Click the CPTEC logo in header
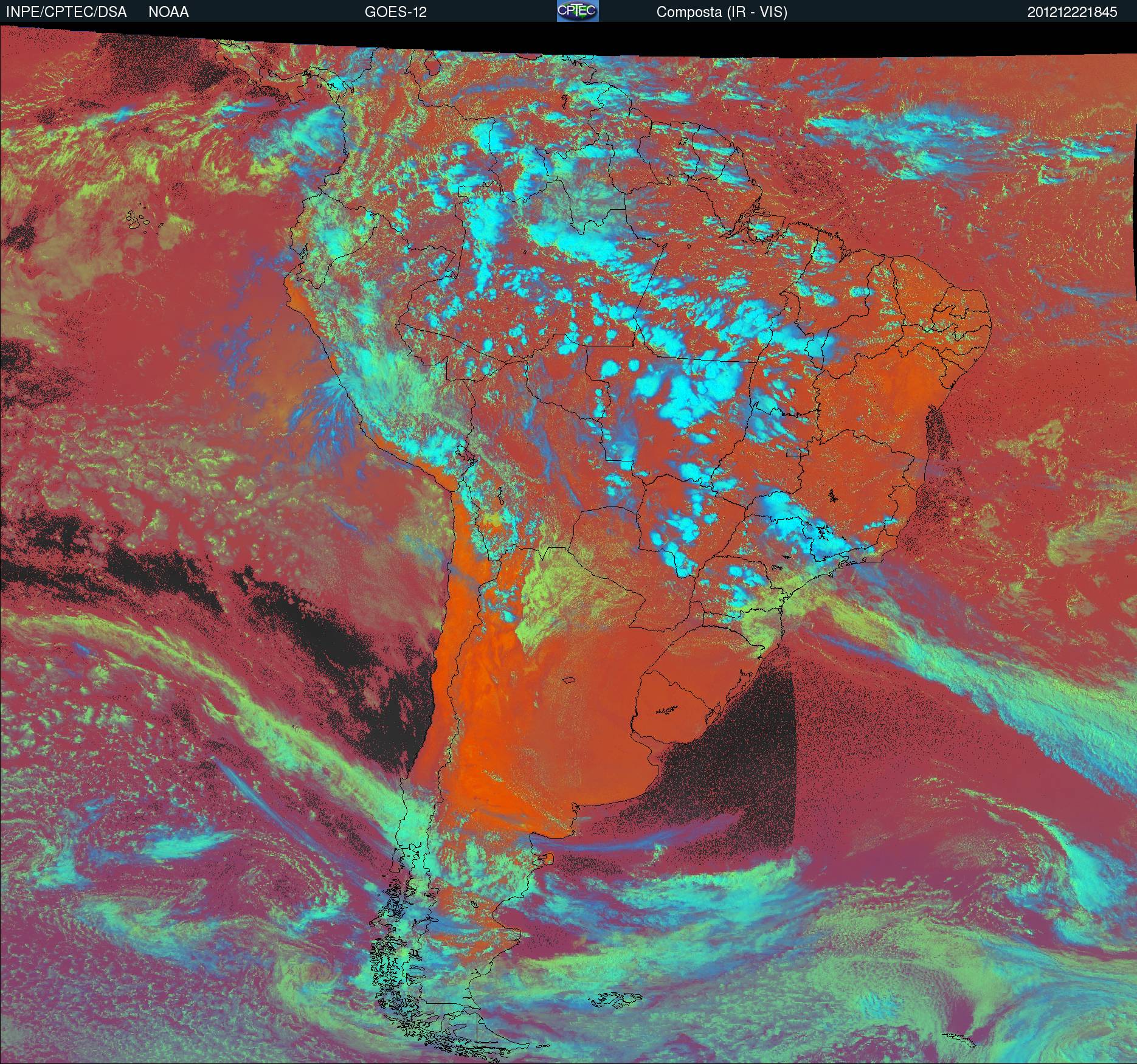Image resolution: width=1137 pixels, height=1064 pixels. click(578, 11)
